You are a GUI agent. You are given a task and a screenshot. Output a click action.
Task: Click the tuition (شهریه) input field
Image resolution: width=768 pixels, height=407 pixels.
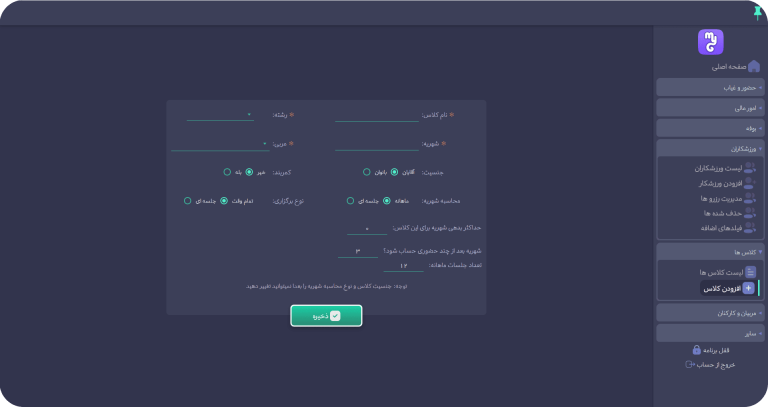point(377,144)
